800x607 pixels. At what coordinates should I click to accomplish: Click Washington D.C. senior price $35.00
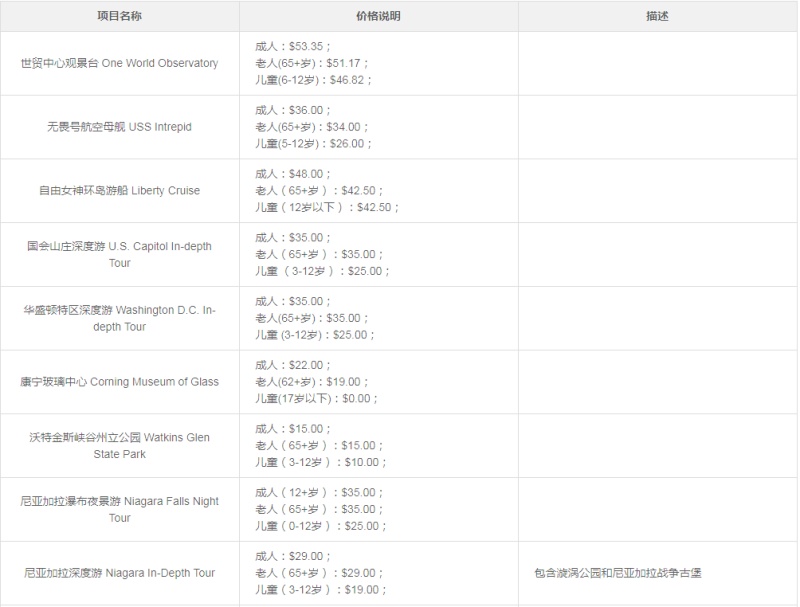pos(343,318)
